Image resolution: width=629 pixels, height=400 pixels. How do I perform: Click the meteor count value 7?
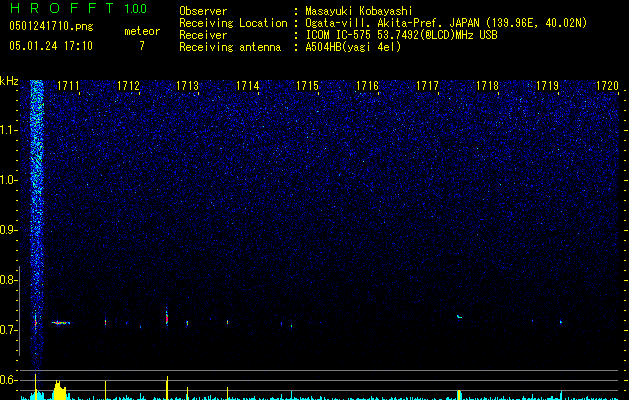[142, 45]
